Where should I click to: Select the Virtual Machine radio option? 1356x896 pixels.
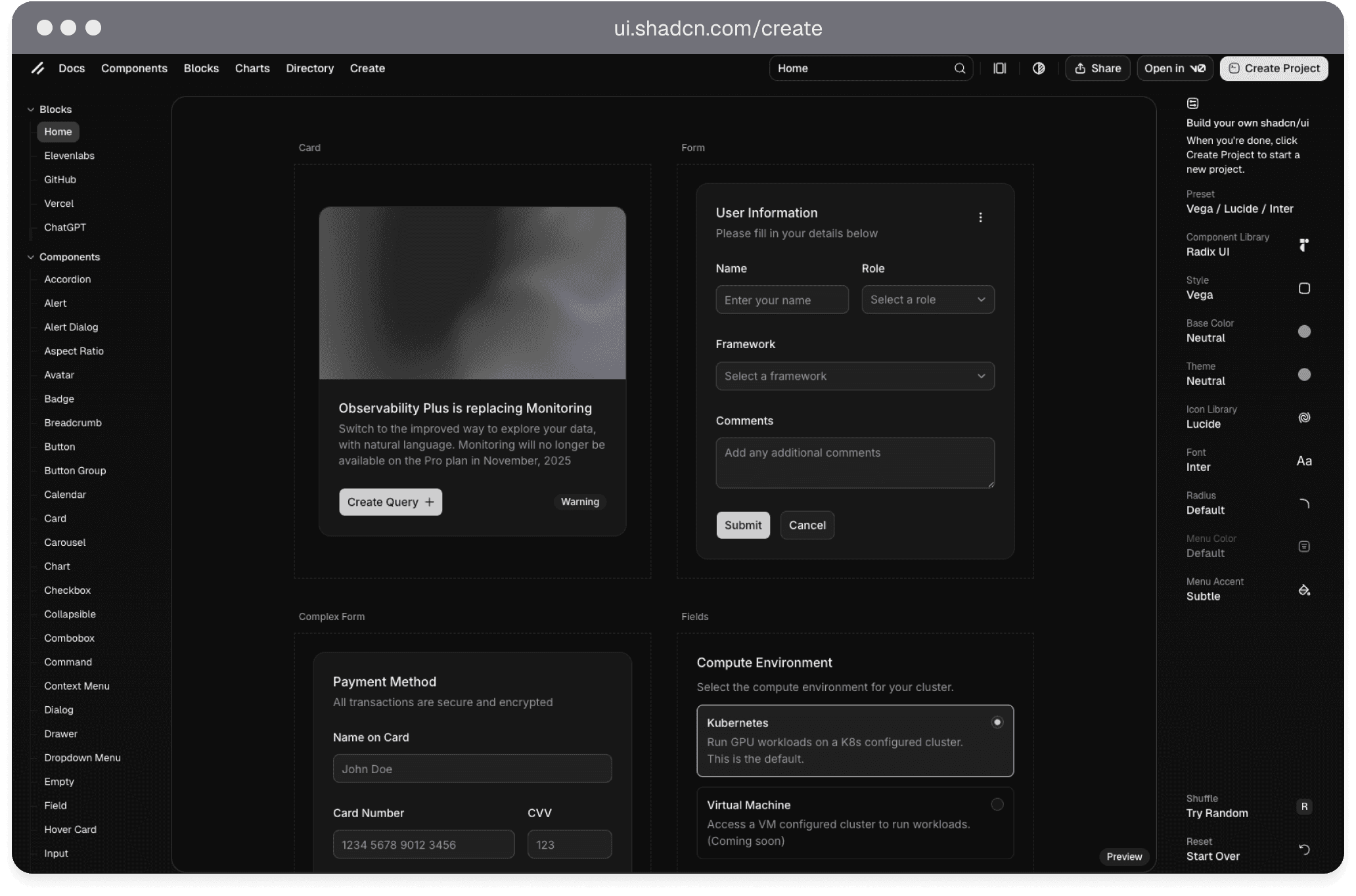[997, 805]
